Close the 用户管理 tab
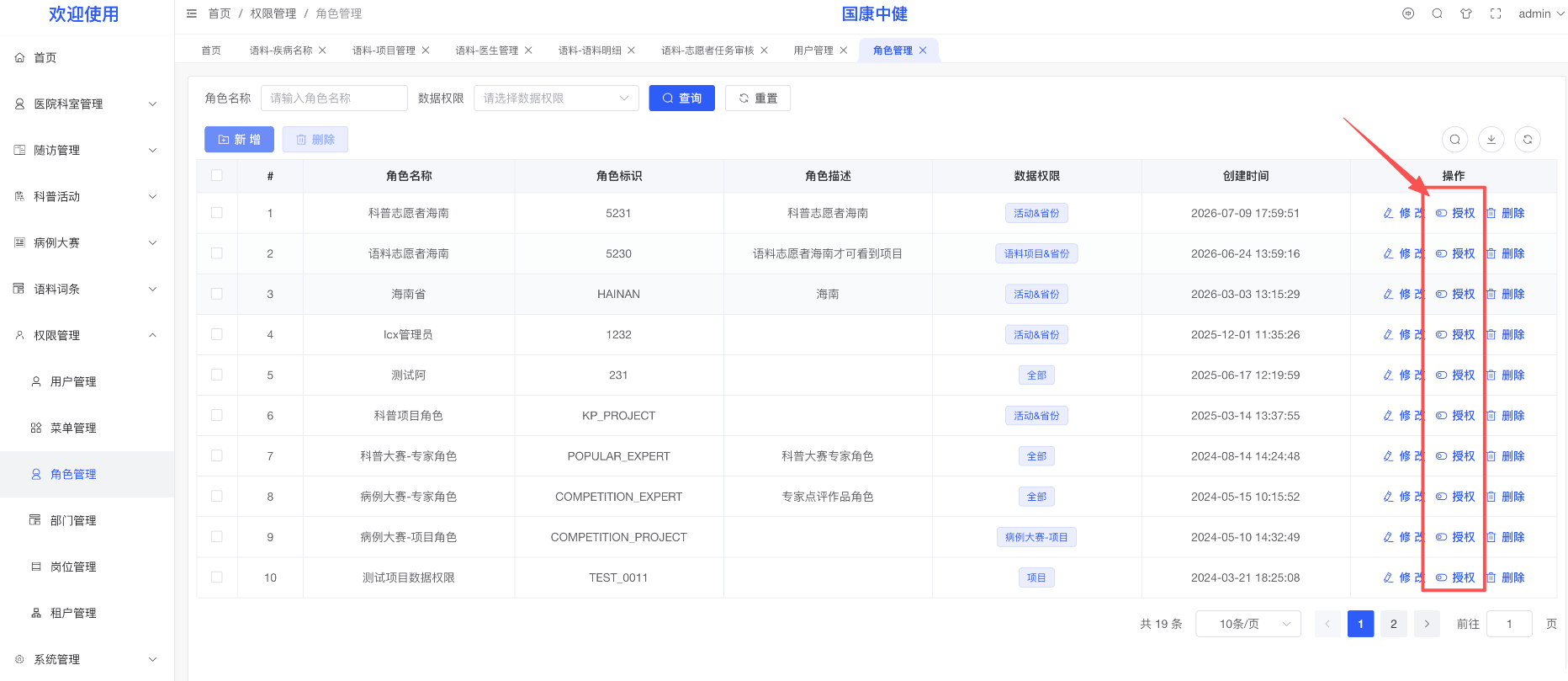This screenshot has height=681, width=1568. tap(844, 51)
